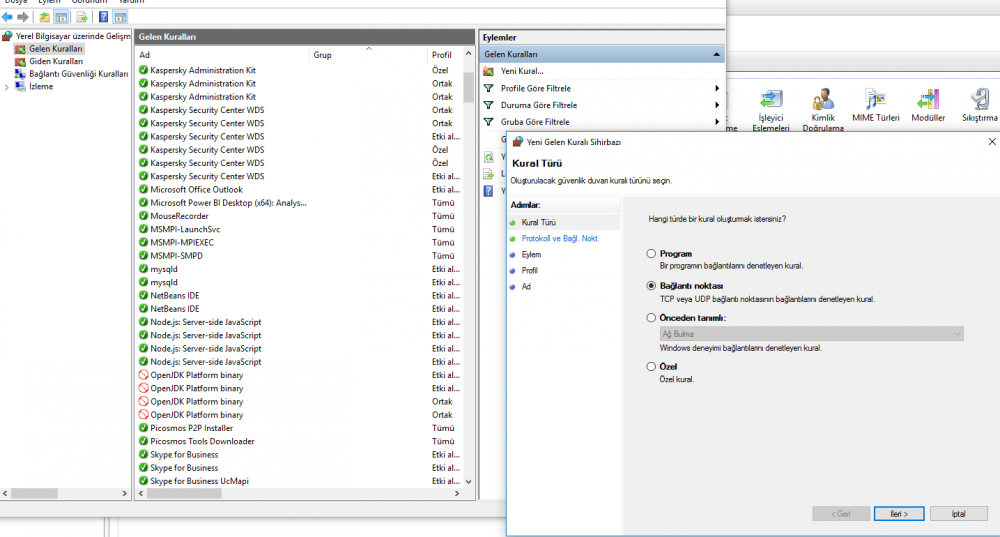The width and height of the screenshot is (1000, 537).
Task: Click the green refresh icon in the Eylemler pane
Action: (489, 157)
